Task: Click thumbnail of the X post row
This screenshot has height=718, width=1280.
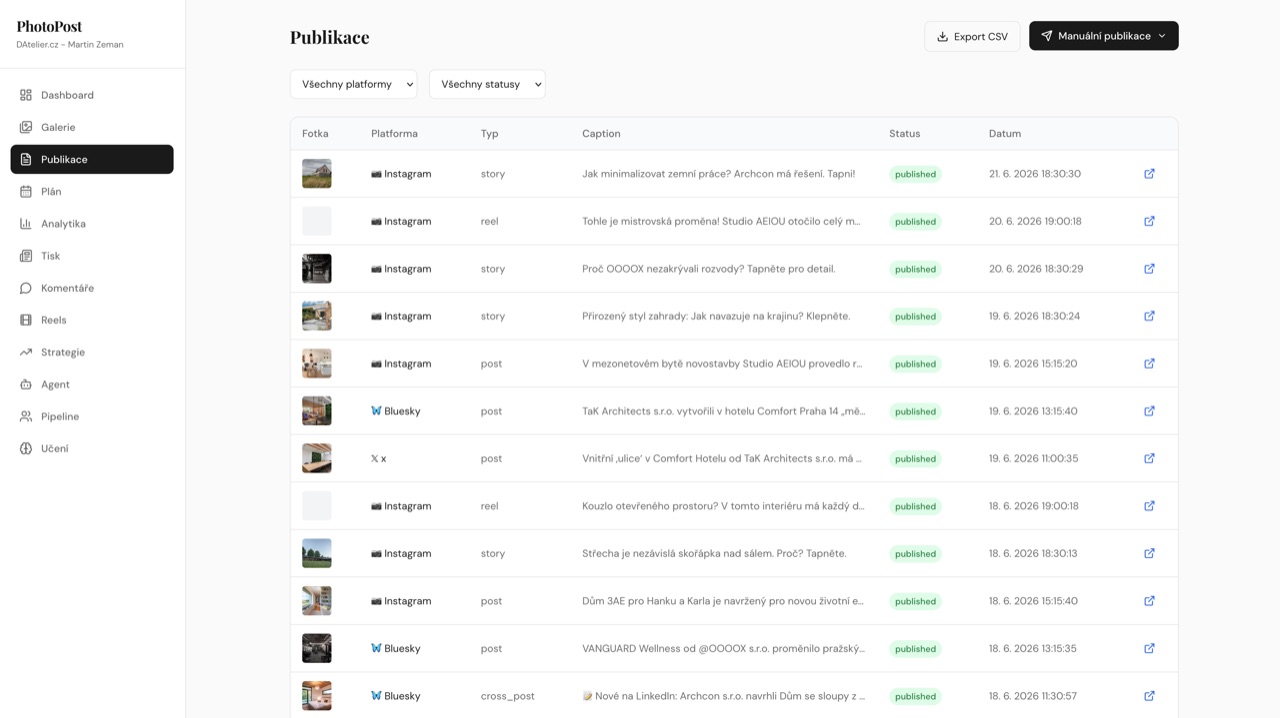Action: coord(317,459)
